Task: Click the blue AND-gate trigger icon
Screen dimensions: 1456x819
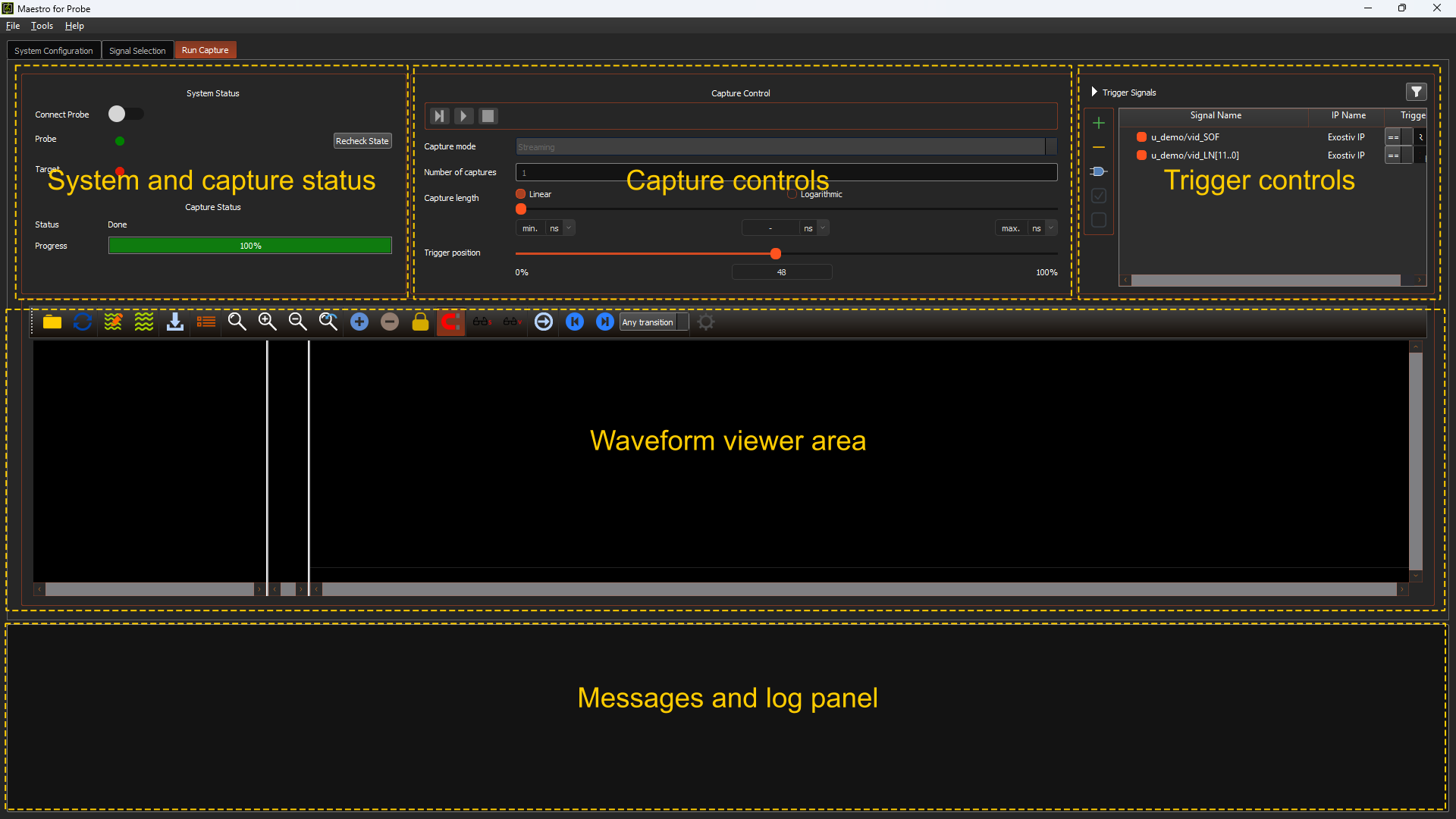Action: (x=1099, y=171)
